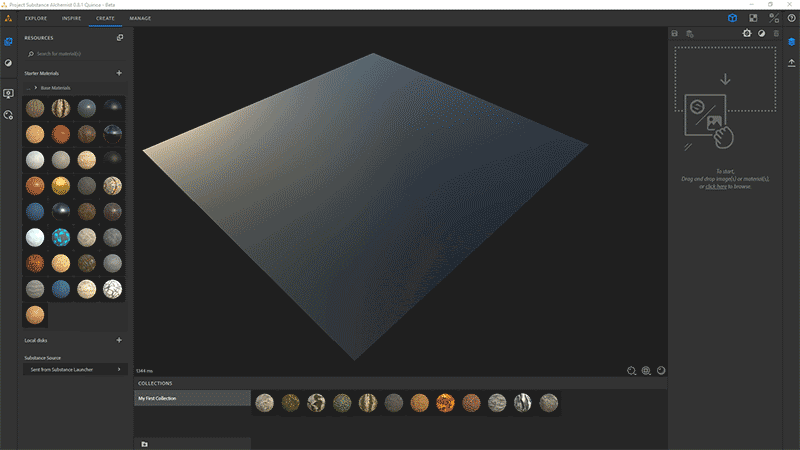Select the lone last material below the grid
Viewport: 800px width, 450px height.
pos(35,315)
